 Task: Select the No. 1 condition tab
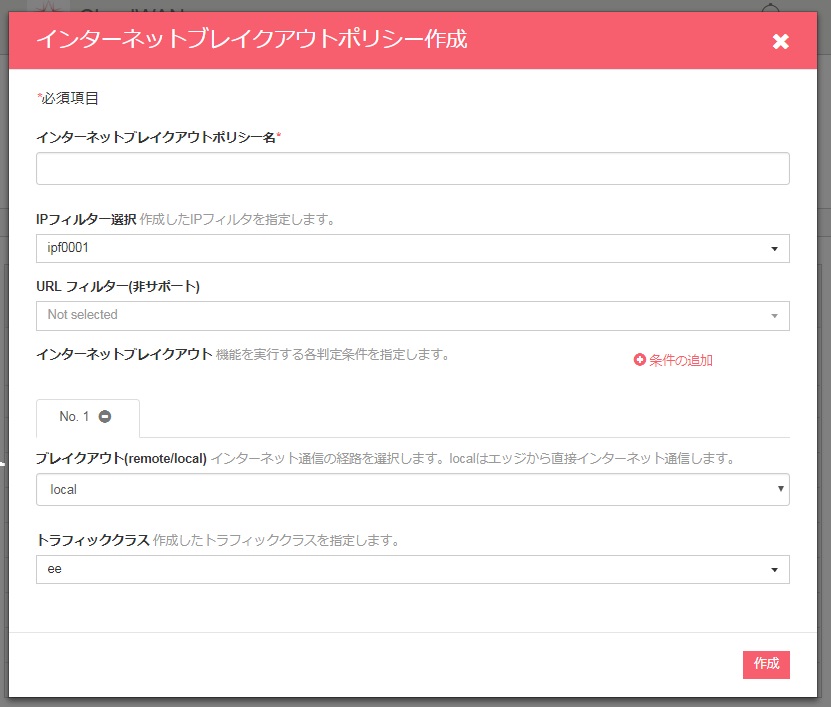(x=75, y=417)
